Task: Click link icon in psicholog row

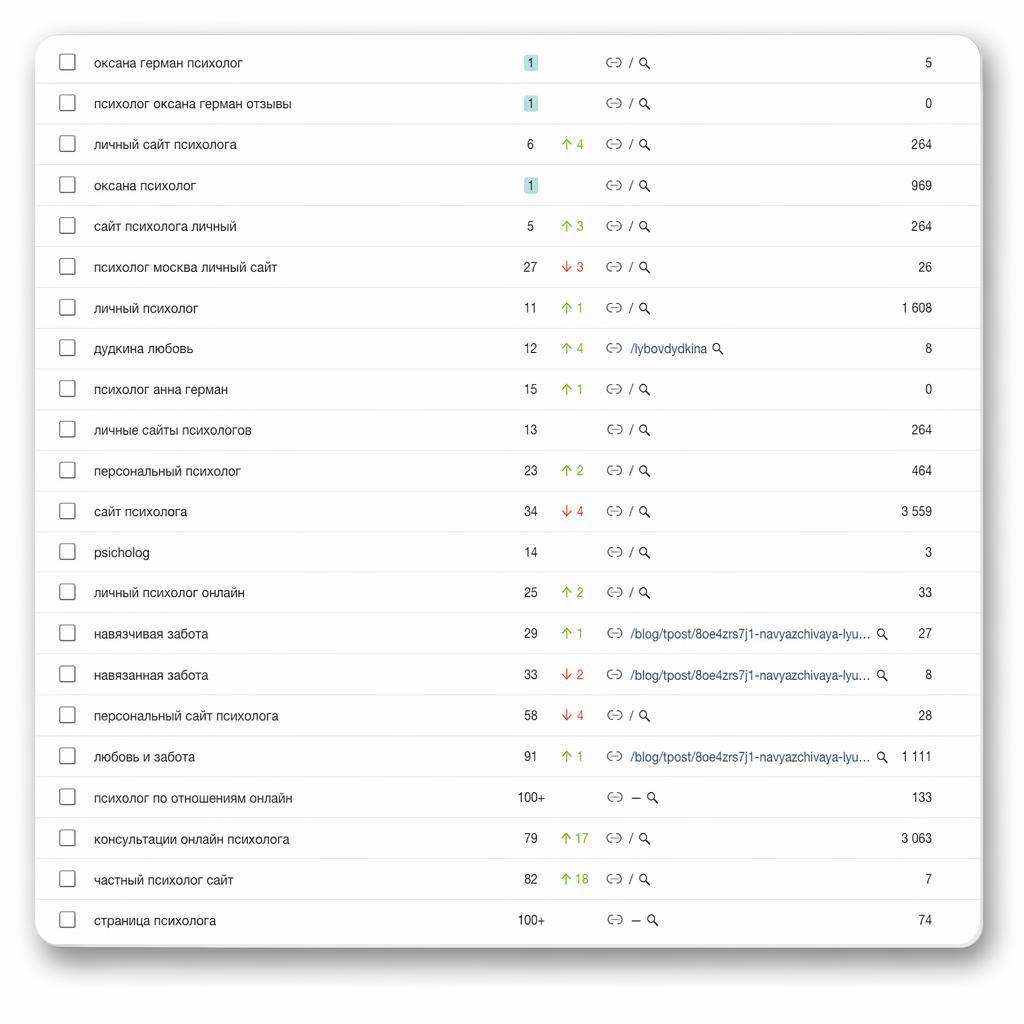Action: 614,552
